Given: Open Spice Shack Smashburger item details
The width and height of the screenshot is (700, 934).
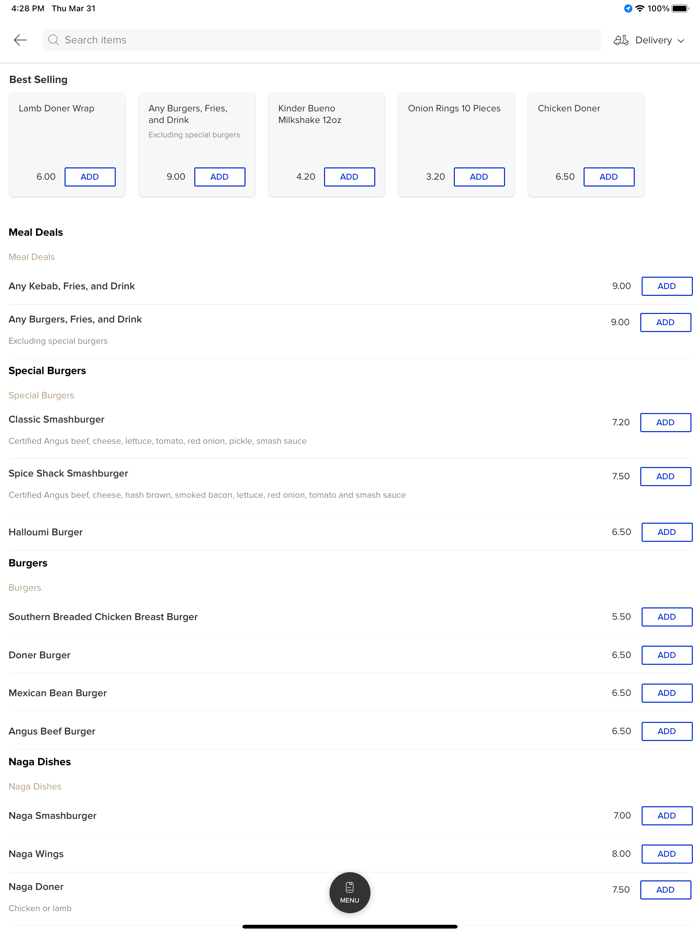Looking at the screenshot, I should click(68, 474).
